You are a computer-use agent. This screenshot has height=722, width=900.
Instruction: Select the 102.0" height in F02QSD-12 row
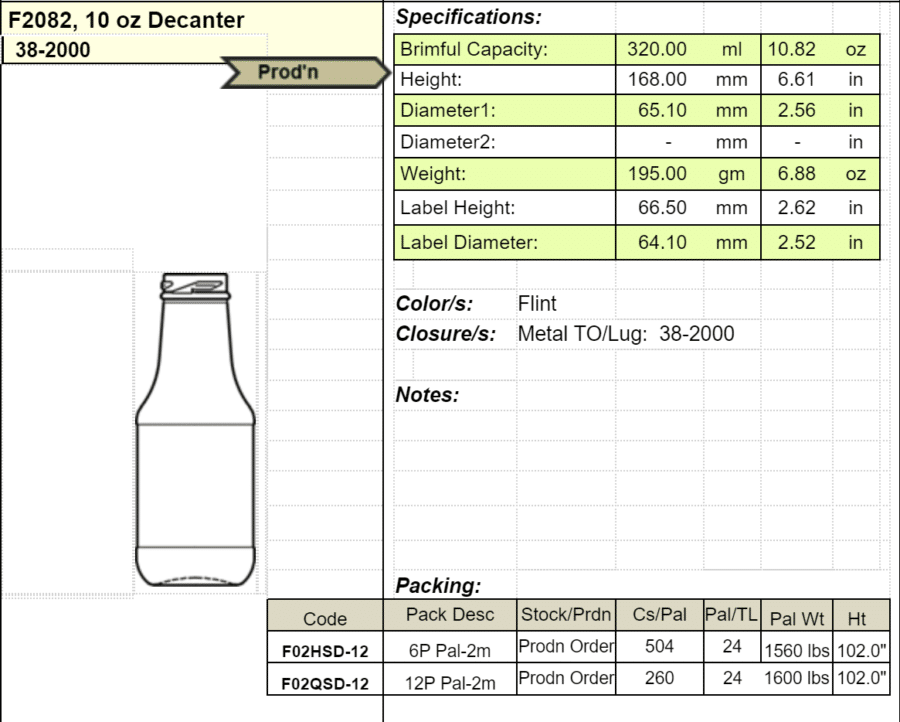tap(862, 678)
